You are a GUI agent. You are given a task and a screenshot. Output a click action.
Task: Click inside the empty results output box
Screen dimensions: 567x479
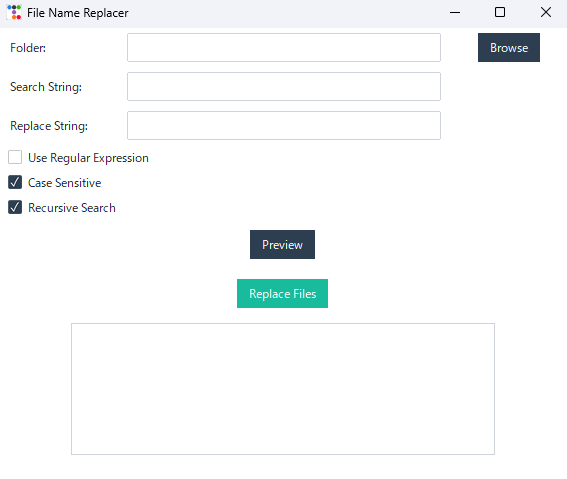(x=283, y=389)
